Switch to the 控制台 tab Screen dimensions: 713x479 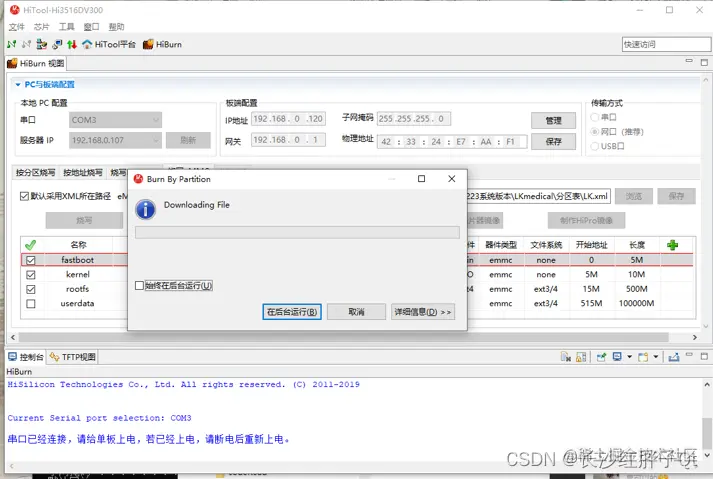coord(26,357)
